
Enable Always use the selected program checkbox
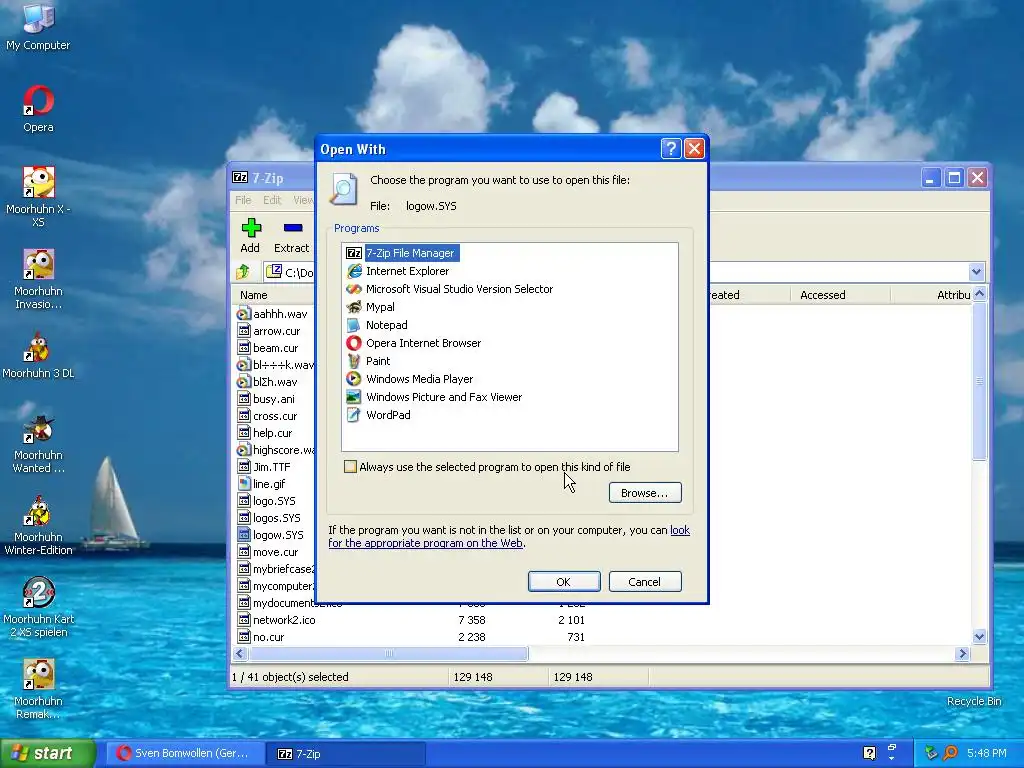coord(351,467)
